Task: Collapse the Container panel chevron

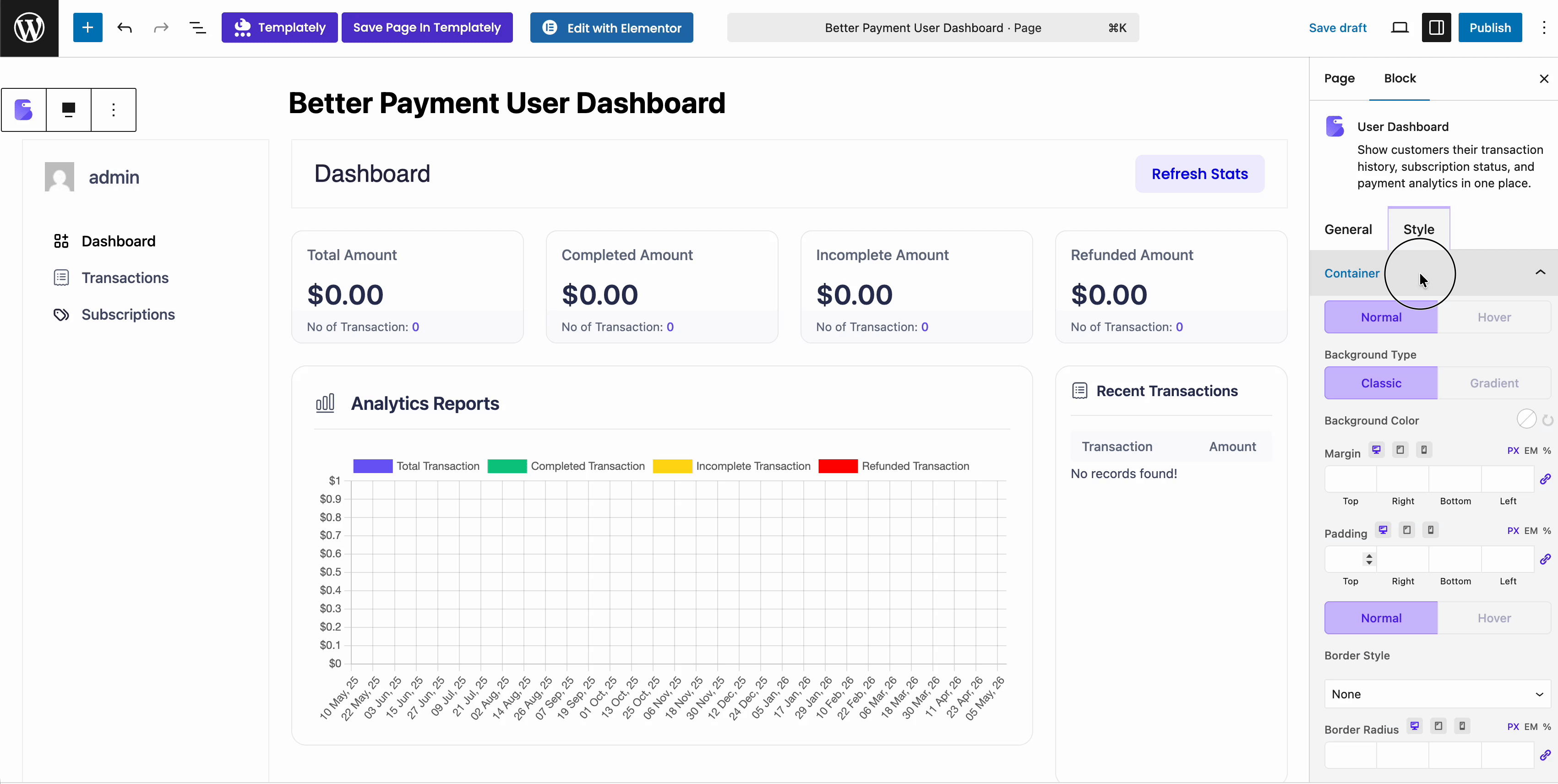Action: point(1540,273)
